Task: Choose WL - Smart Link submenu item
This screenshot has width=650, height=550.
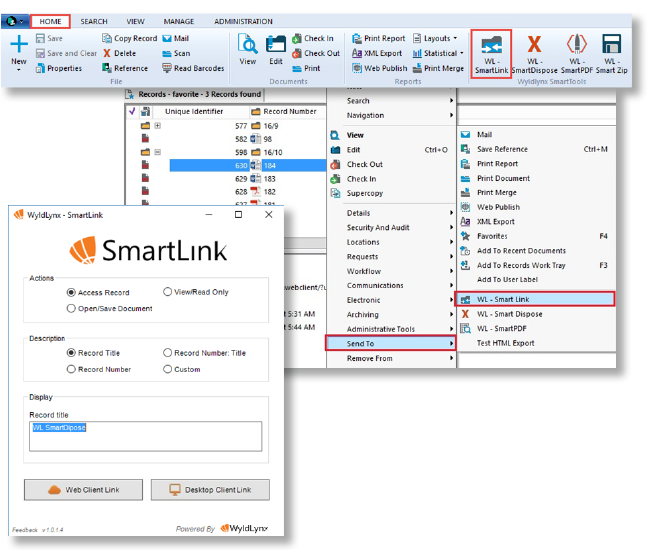Action: pyautogui.click(x=535, y=299)
